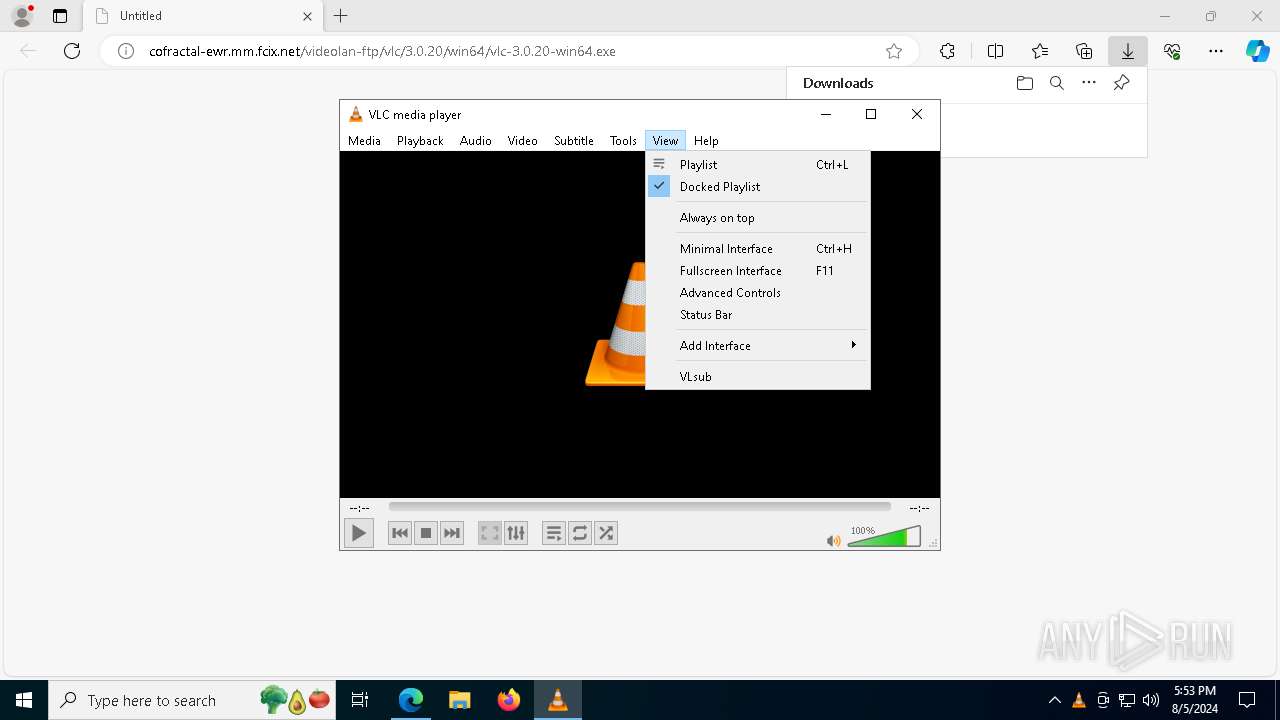The image size is (1280, 720).
Task: Pin the Downloads panel
Action: 1121,83
